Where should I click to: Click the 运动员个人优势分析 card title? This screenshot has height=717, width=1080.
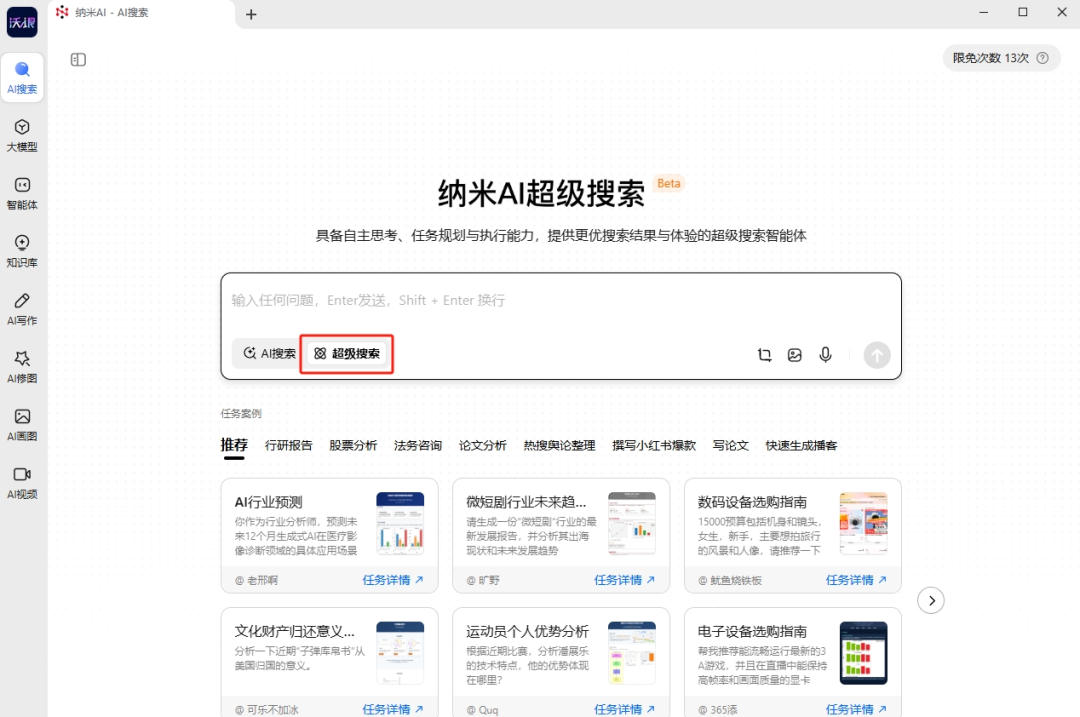pyautogui.click(x=527, y=632)
